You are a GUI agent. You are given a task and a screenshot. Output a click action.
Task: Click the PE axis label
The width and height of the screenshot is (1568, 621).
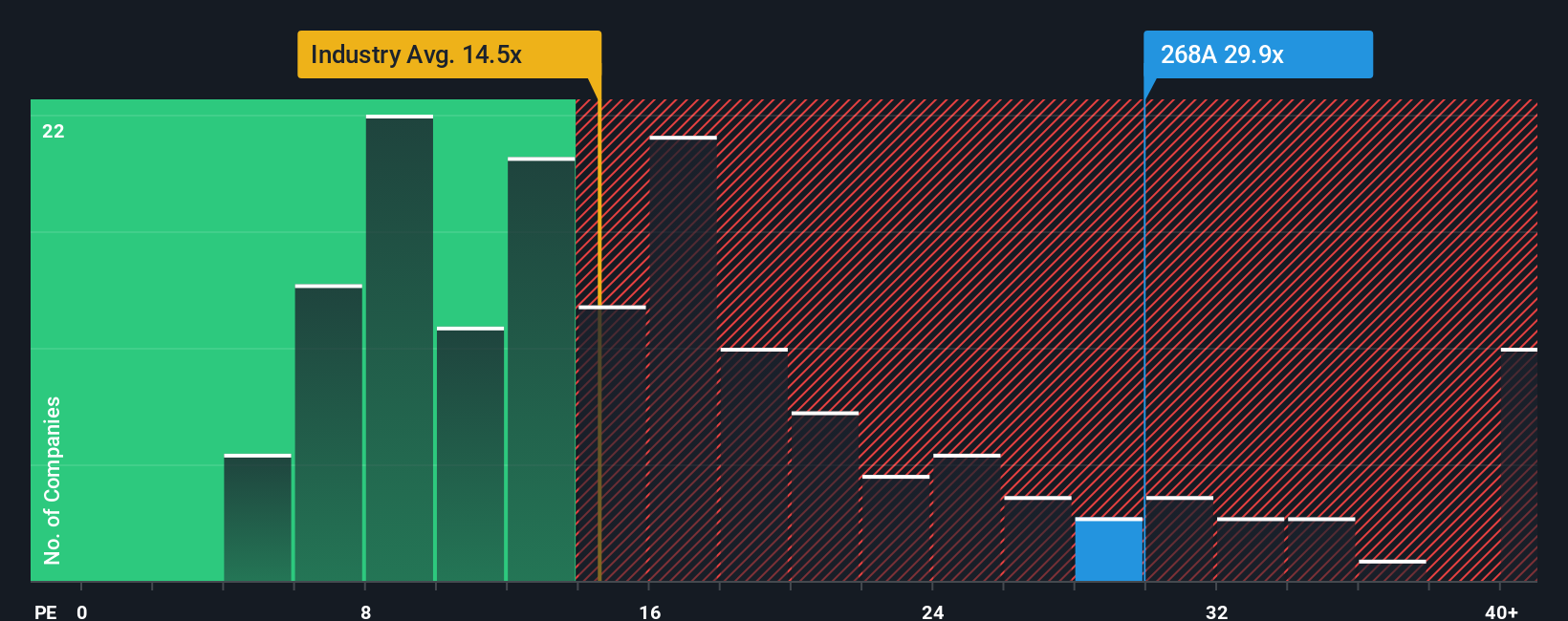point(46,611)
